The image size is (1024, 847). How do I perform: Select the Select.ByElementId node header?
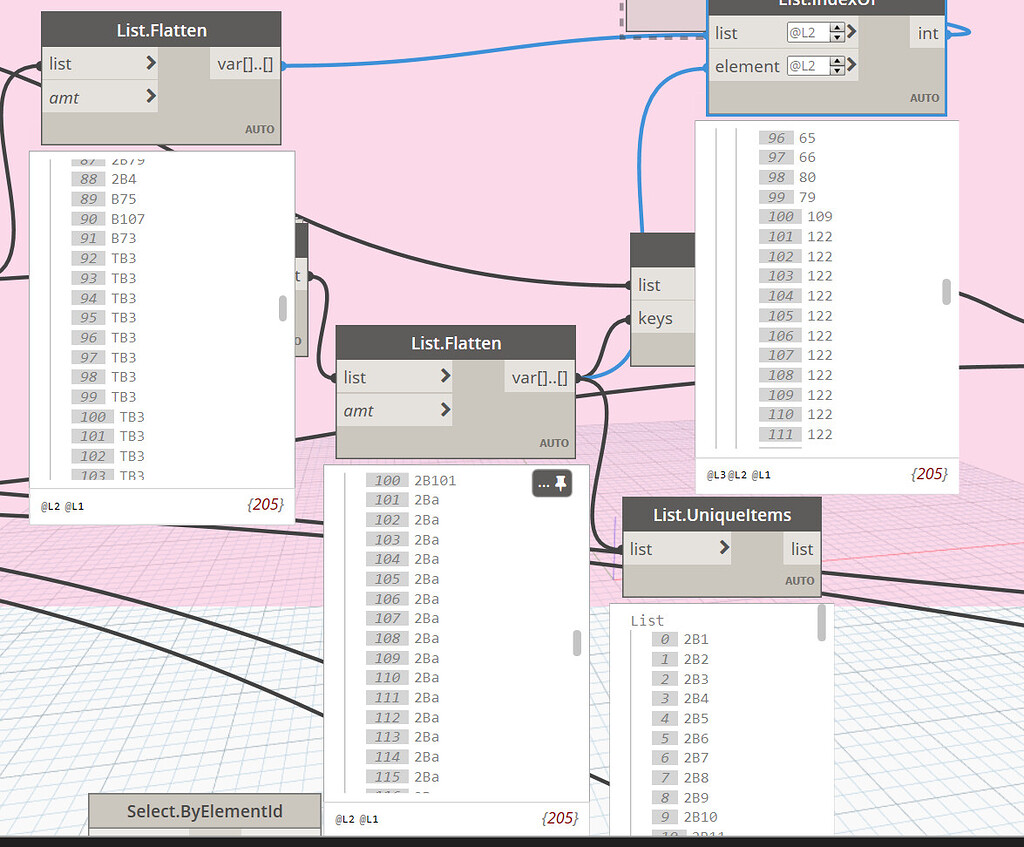click(x=204, y=813)
